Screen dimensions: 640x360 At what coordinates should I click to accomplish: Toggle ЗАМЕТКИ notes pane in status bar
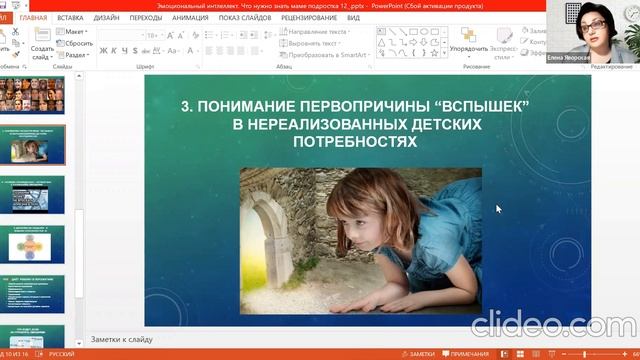[418, 354]
